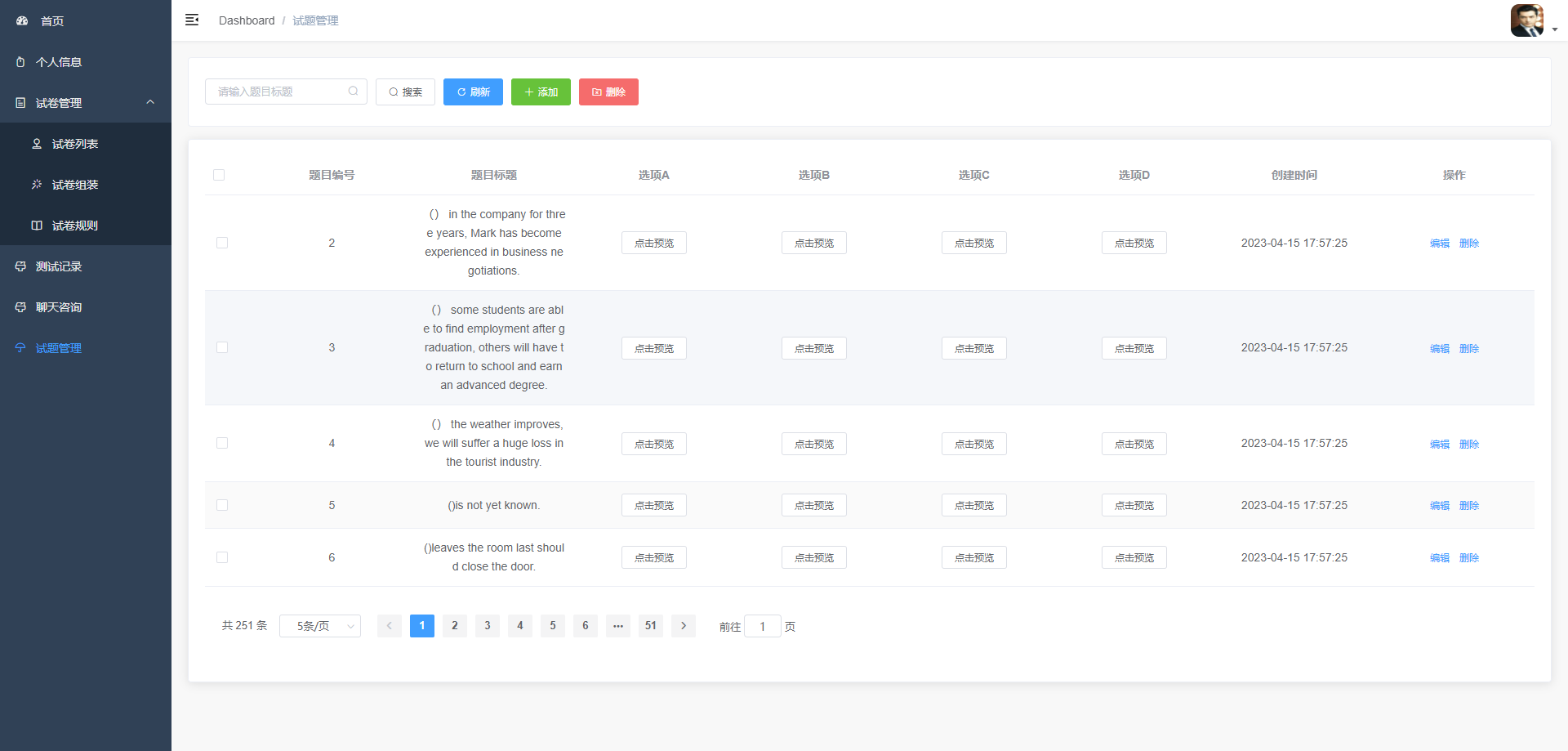This screenshot has height=751, width=1568.
Task: Click 删除 link for question 2
Action: click(x=1469, y=243)
